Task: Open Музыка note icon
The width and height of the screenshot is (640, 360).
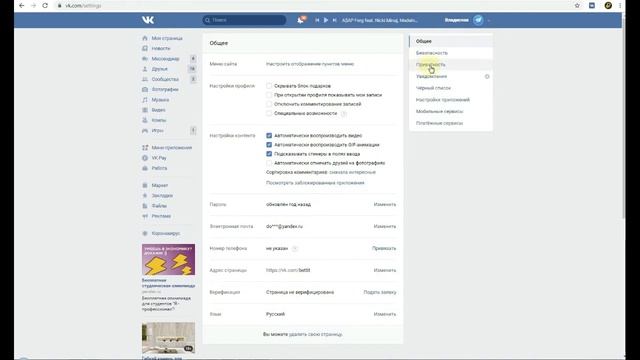Action: click(145, 100)
